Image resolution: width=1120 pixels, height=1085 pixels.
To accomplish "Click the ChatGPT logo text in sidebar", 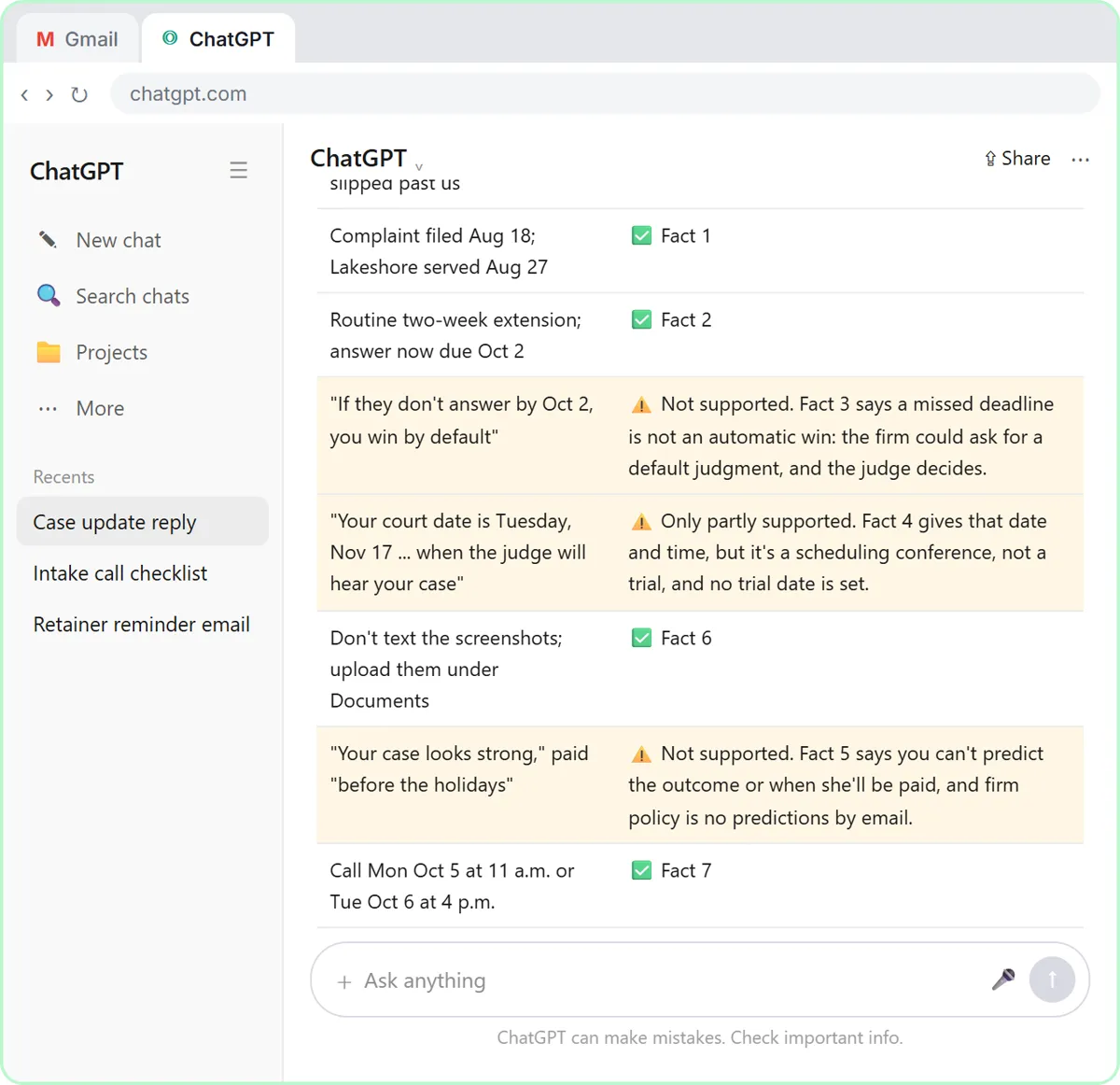I will point(77,171).
